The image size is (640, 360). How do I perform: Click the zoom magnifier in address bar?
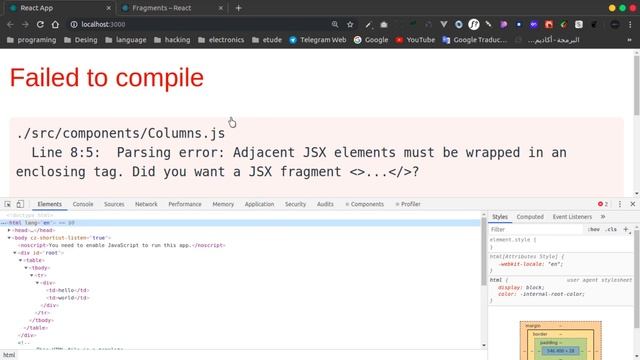pyautogui.click(x=335, y=24)
